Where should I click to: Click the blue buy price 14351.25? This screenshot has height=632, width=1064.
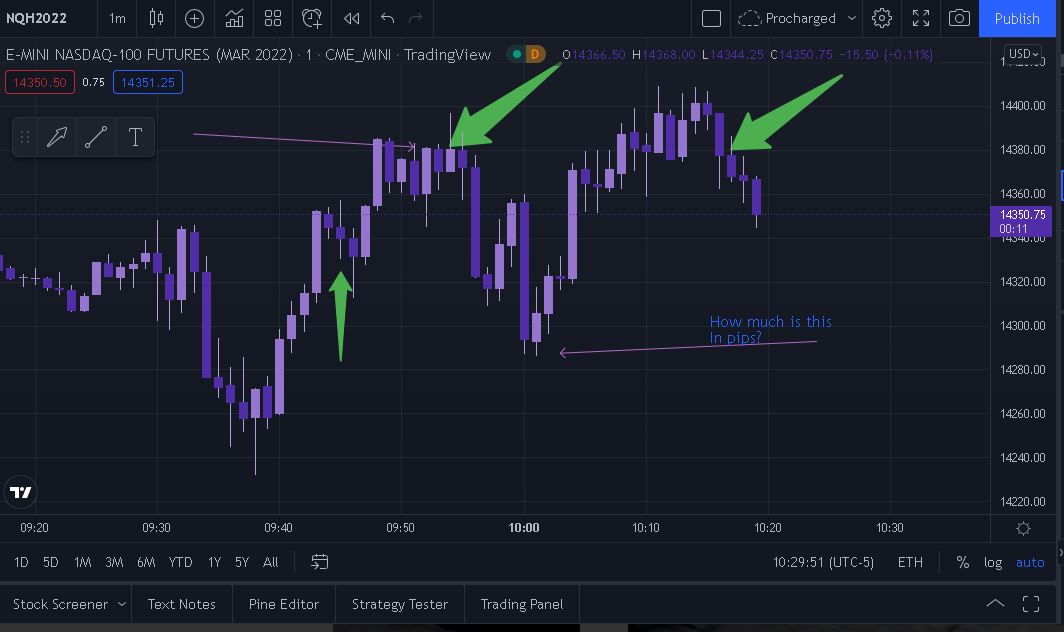(148, 82)
